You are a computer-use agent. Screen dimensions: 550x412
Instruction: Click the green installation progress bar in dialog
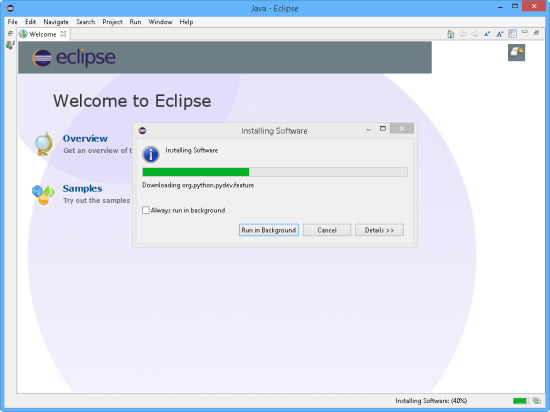click(275, 172)
